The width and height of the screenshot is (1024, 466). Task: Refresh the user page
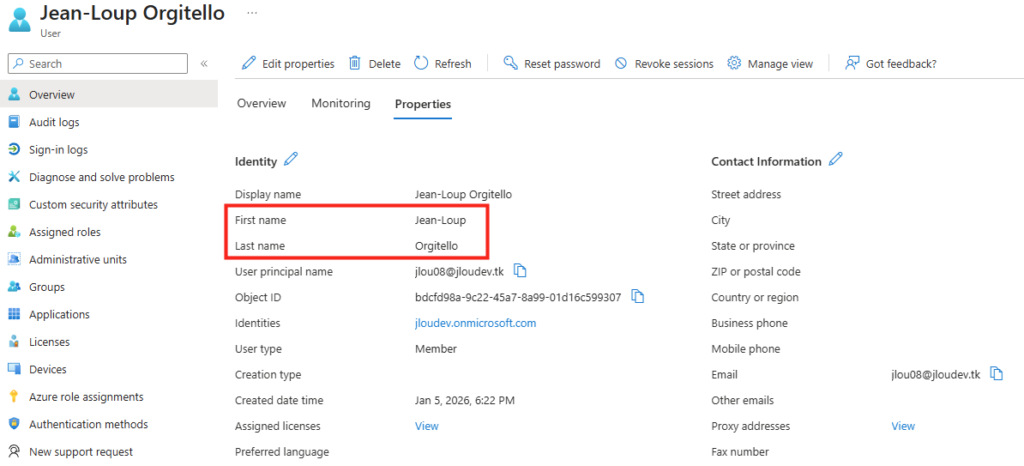point(442,63)
